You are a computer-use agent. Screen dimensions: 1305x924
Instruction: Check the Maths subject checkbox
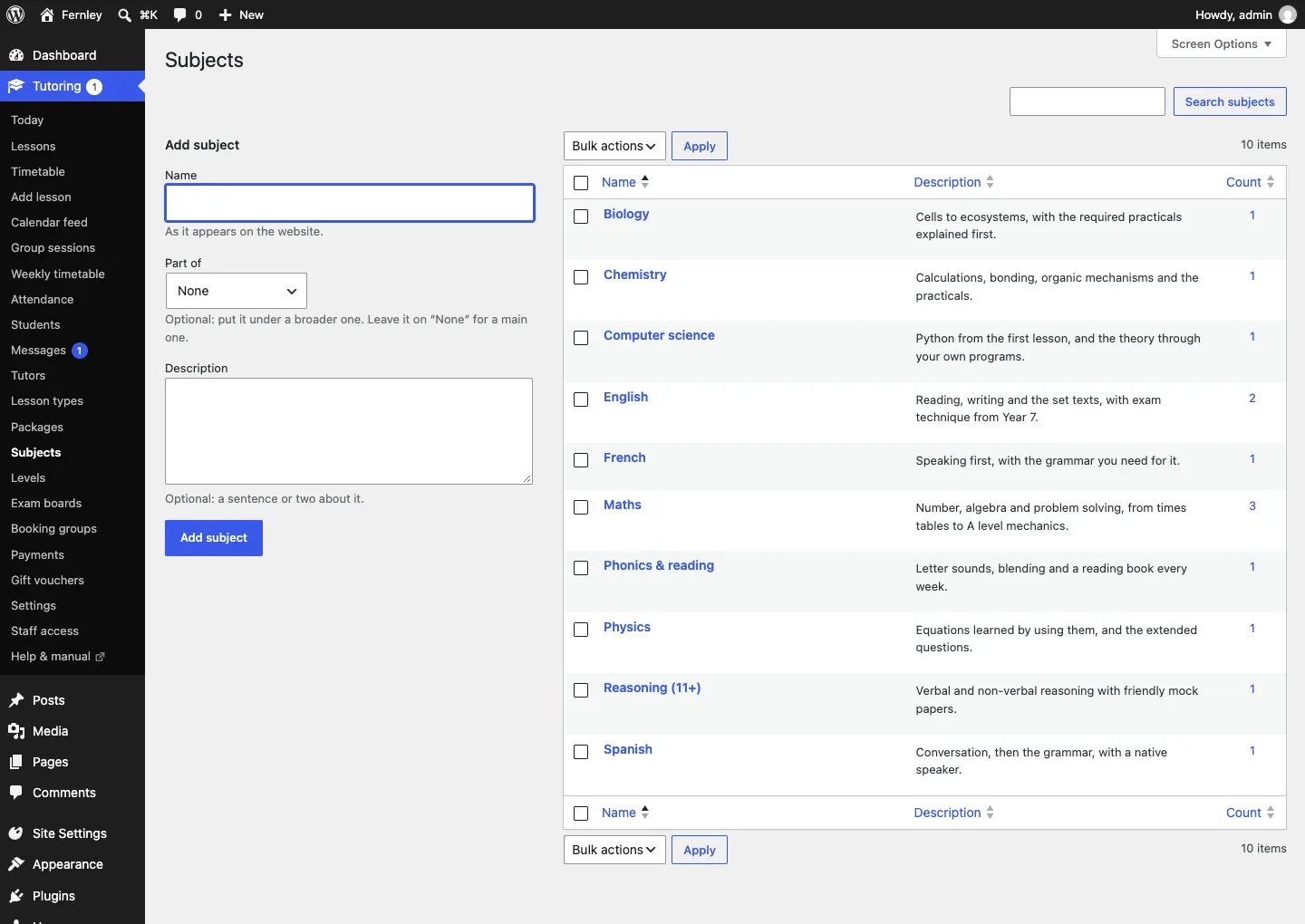pyautogui.click(x=581, y=507)
